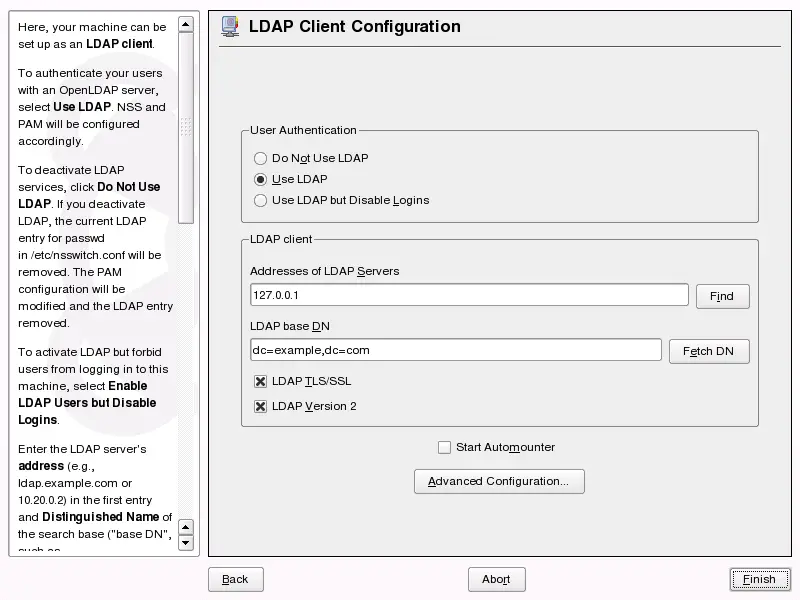Image resolution: width=800 pixels, height=600 pixels.
Task: Click the Finish button
Action: (759, 579)
